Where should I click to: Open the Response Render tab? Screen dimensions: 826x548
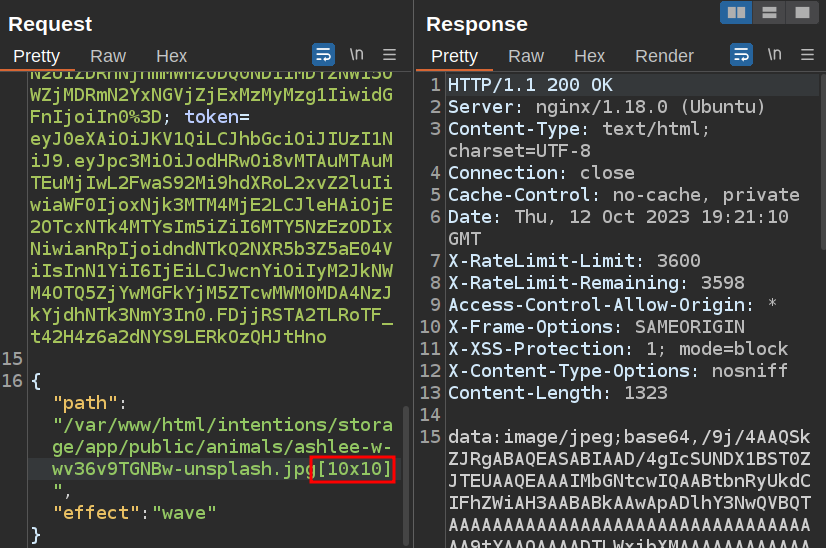click(x=664, y=56)
